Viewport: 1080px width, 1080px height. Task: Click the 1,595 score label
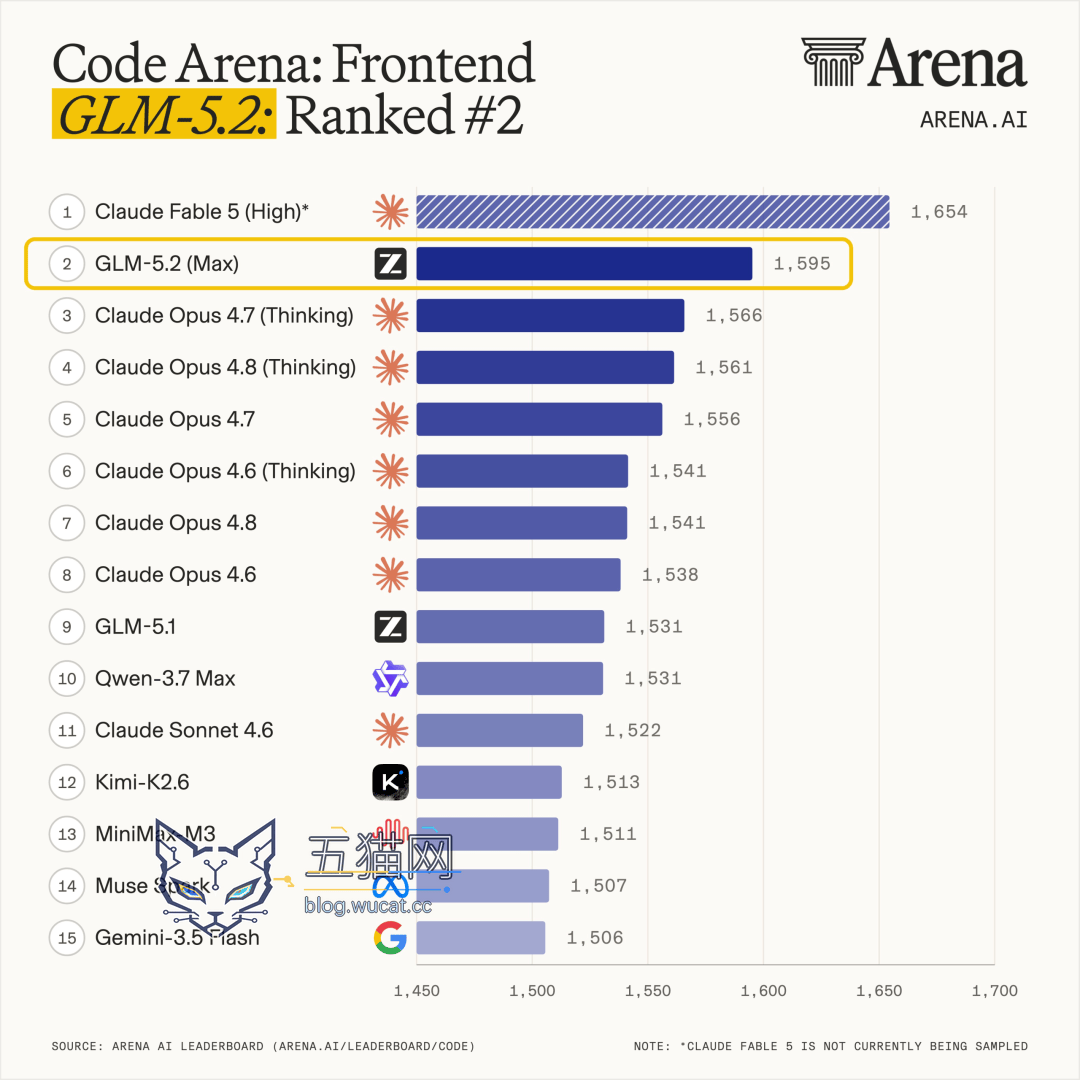802,264
